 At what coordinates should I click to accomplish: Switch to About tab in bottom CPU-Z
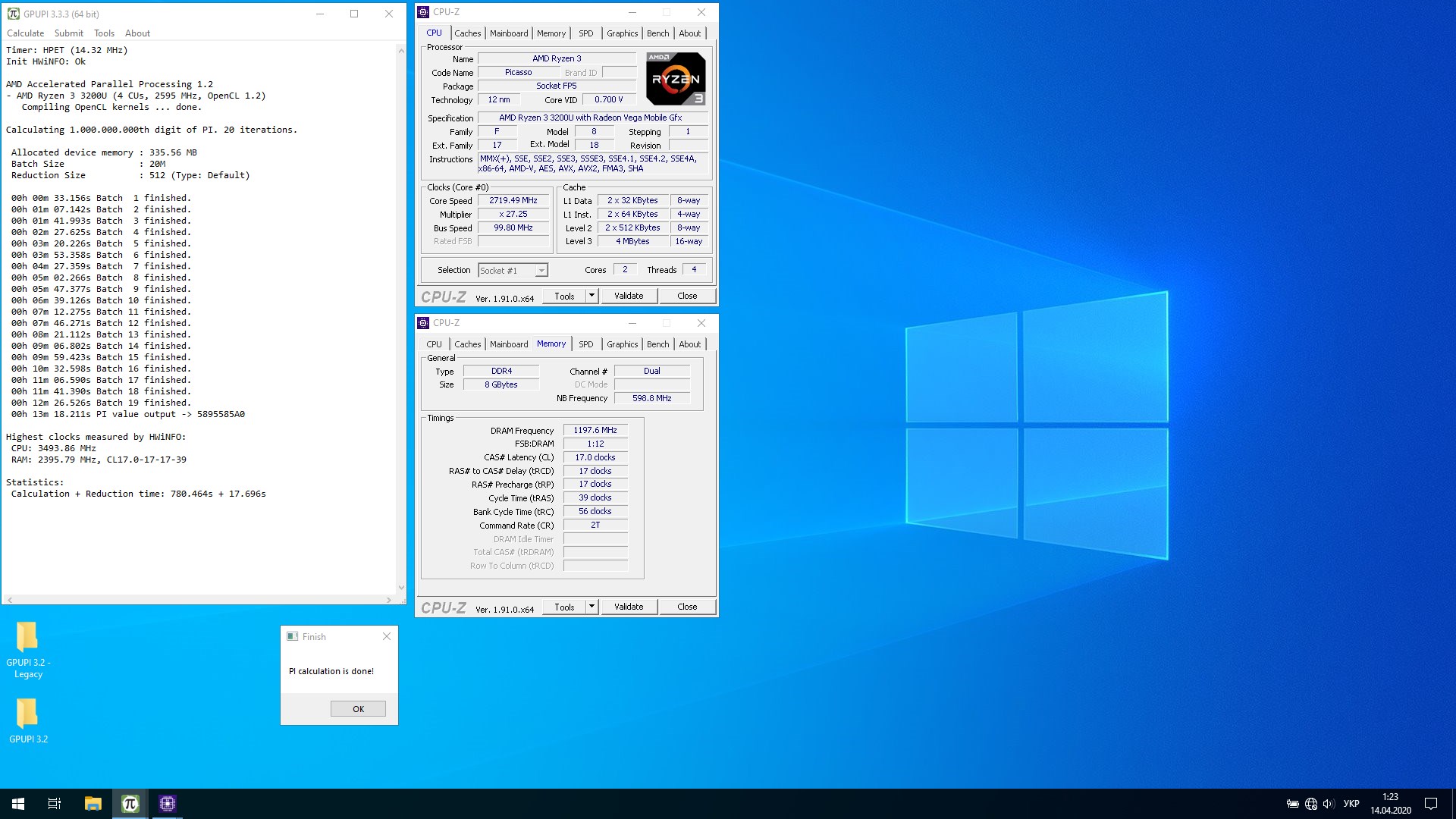coord(690,344)
